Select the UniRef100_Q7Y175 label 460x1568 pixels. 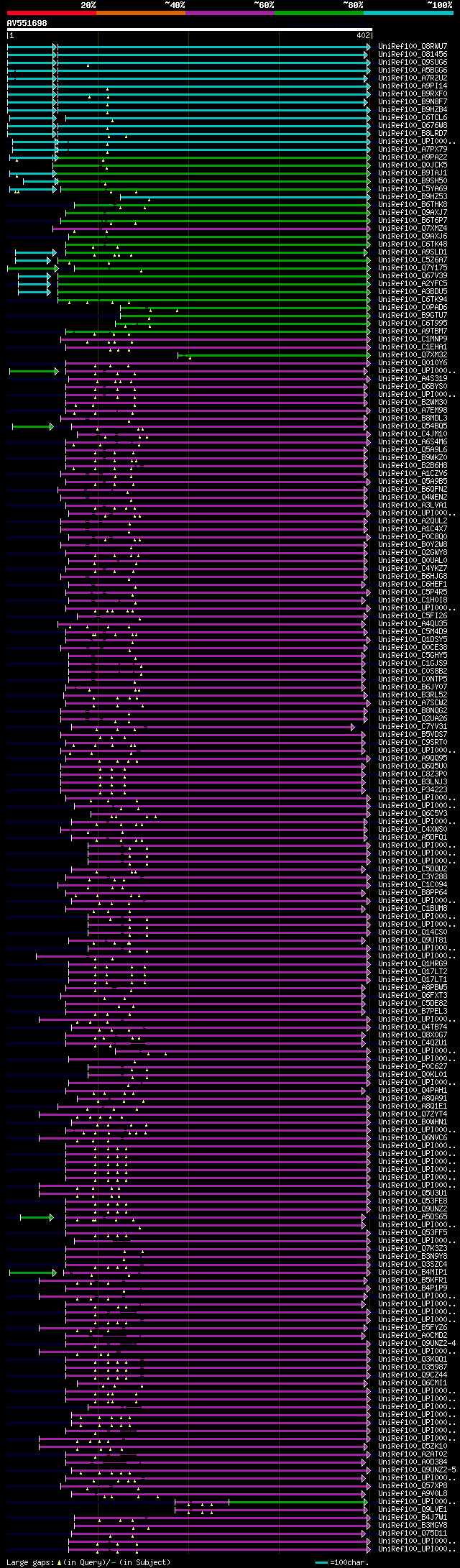(413, 268)
